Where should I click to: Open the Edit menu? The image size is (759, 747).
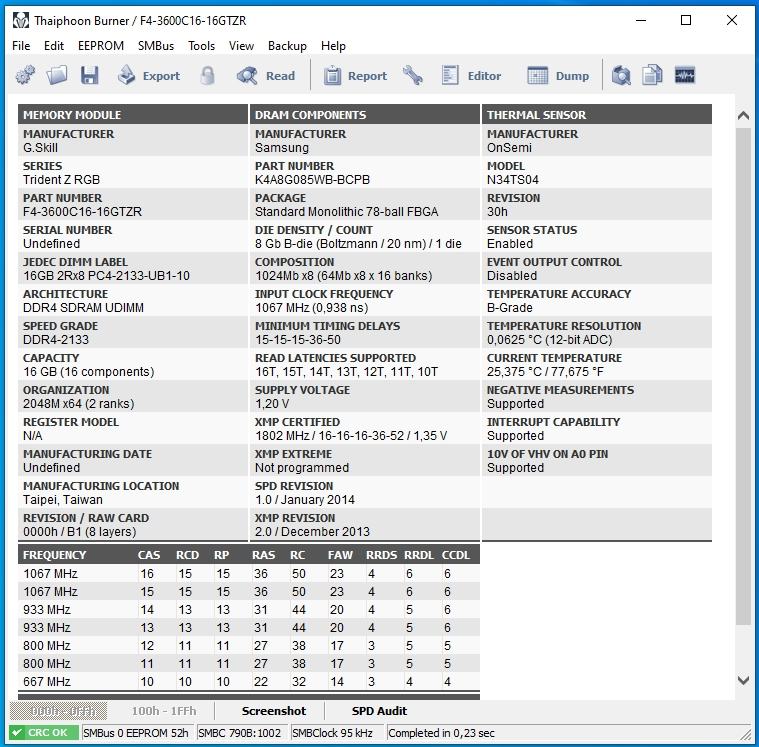coord(54,46)
